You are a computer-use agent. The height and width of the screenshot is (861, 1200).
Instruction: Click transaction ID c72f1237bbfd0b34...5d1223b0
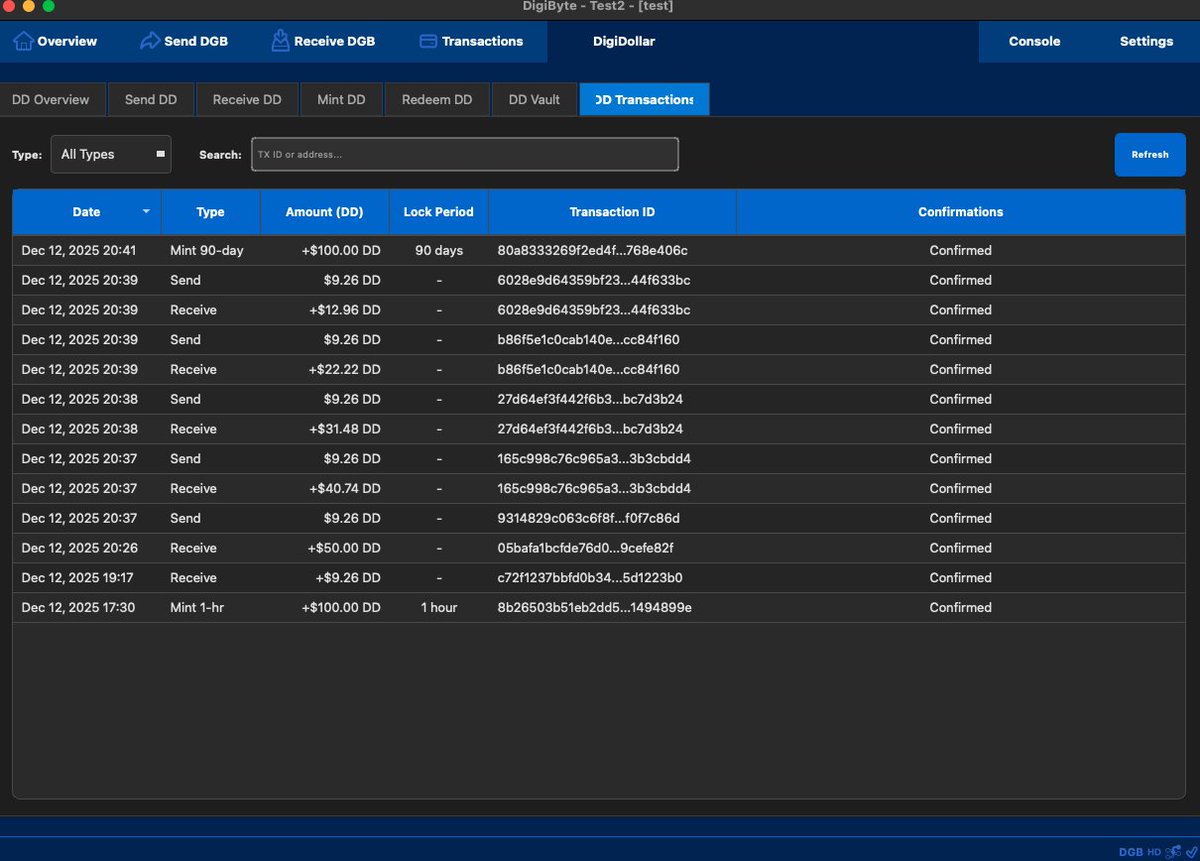[x=590, y=577]
